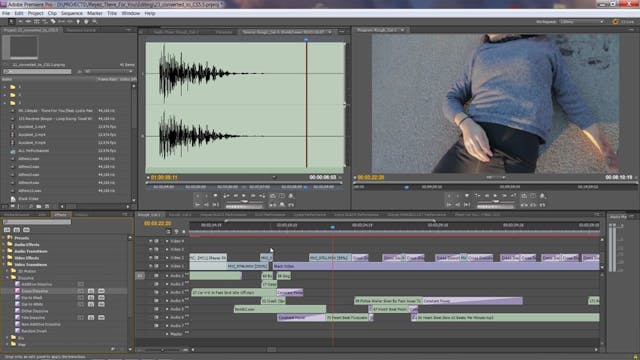
Task: Expand the Audio Transitions folder
Action: [4, 251]
